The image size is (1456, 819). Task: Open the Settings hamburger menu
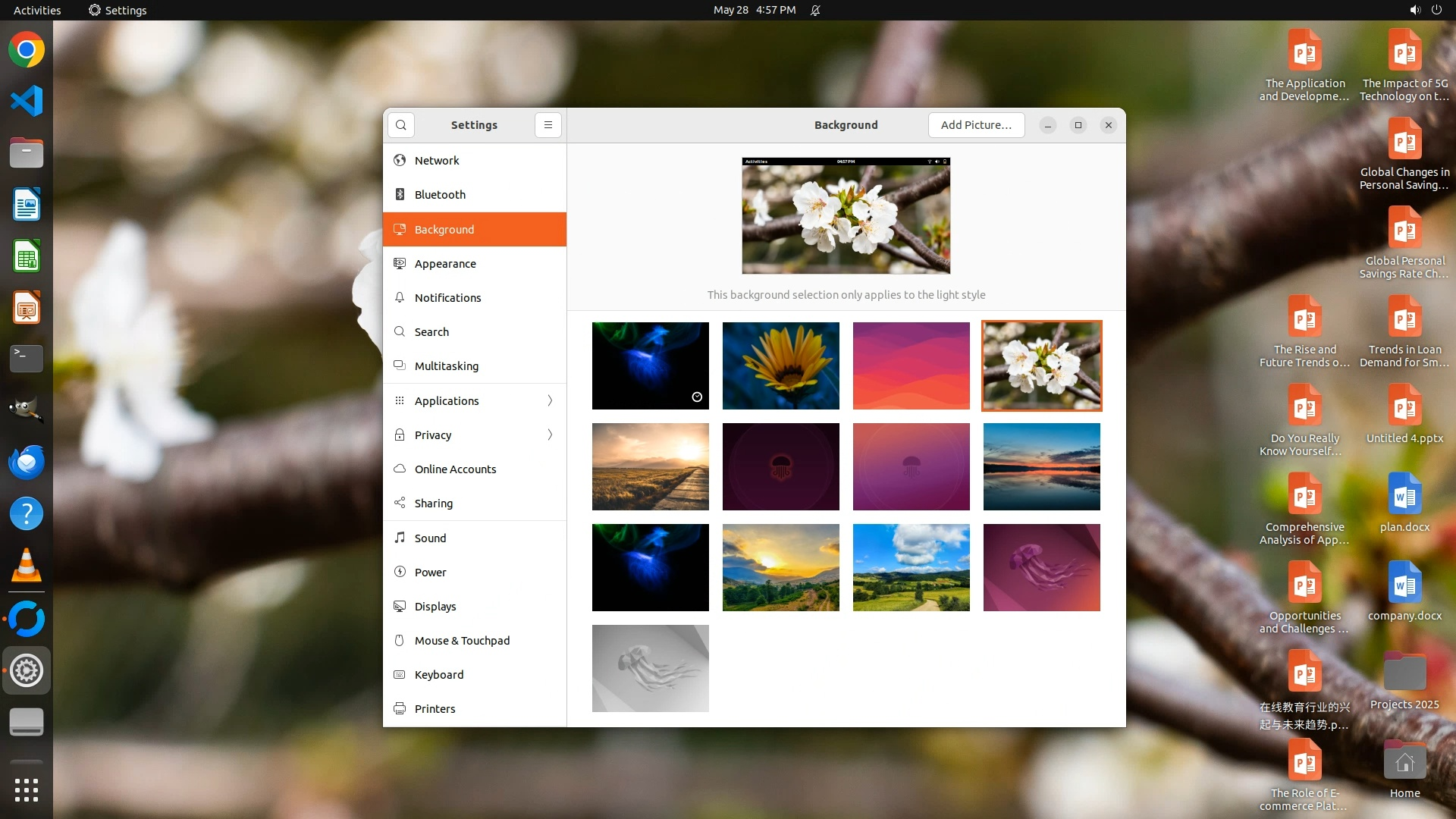548,125
